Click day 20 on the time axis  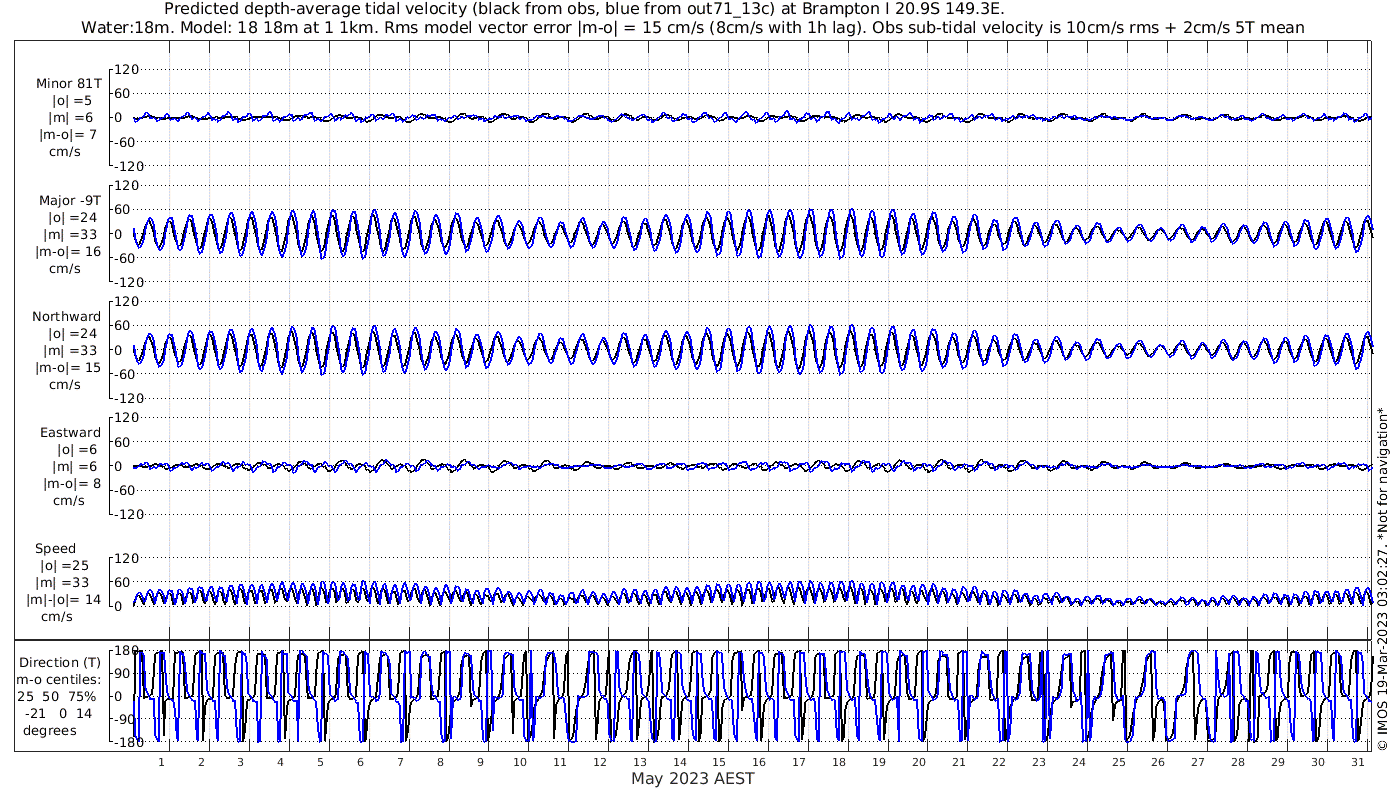coord(919,761)
